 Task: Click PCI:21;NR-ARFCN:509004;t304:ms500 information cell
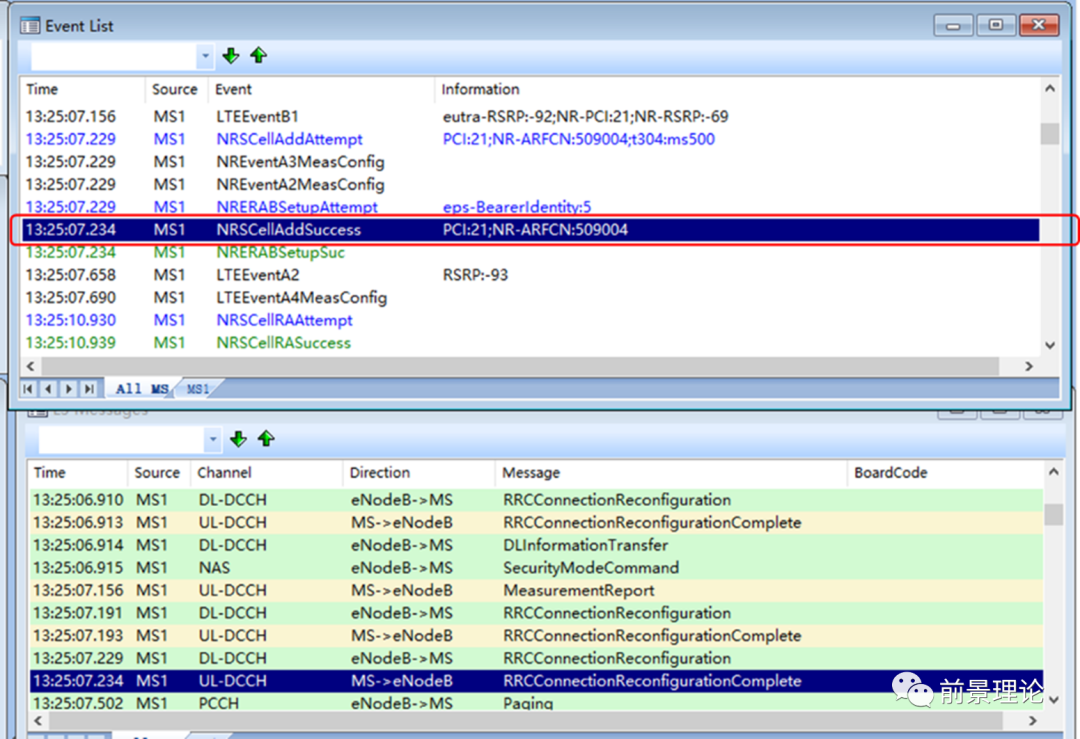pyautogui.click(x=579, y=139)
